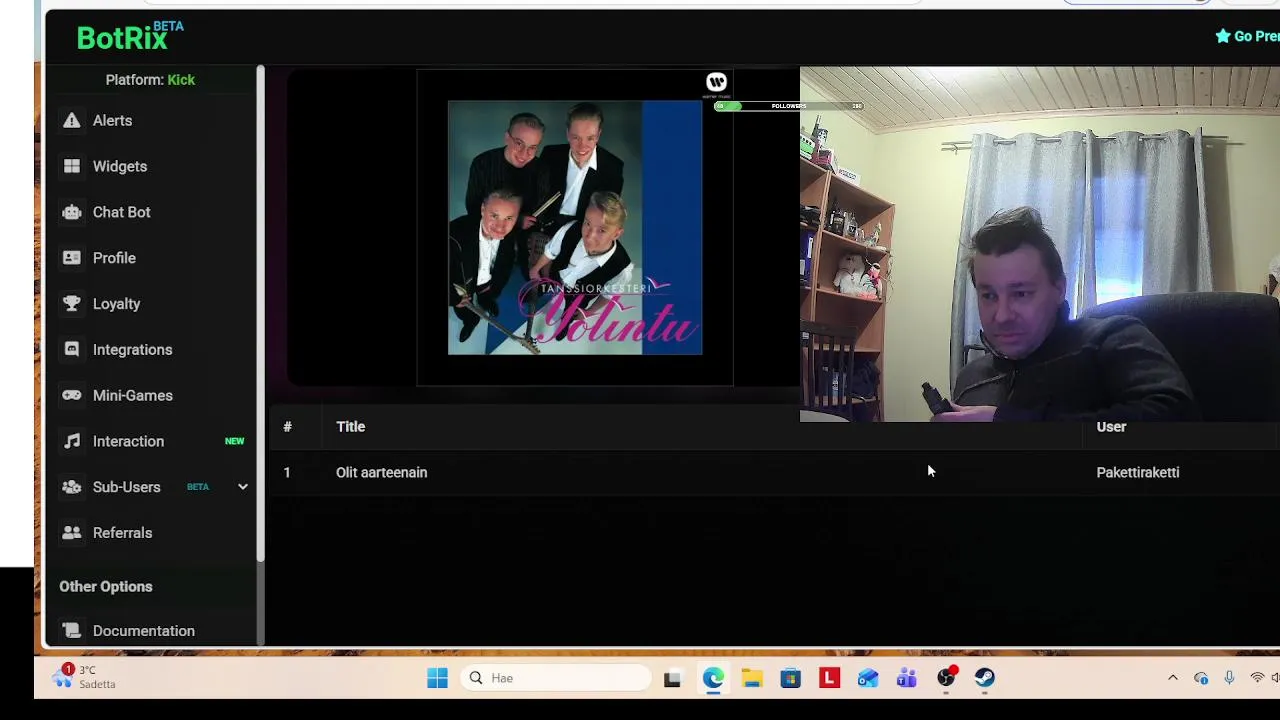
Task: Open Outlook from the taskbar
Action: (x=868, y=678)
